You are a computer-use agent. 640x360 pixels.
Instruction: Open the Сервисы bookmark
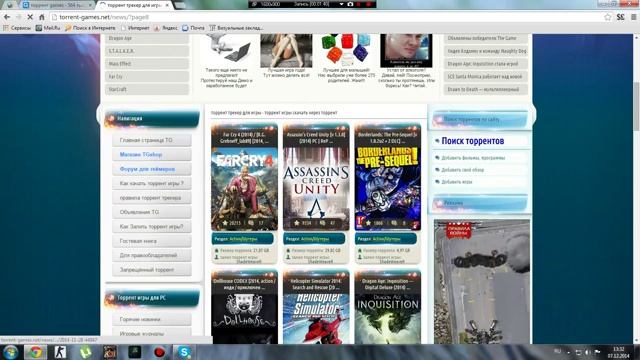click(17, 28)
